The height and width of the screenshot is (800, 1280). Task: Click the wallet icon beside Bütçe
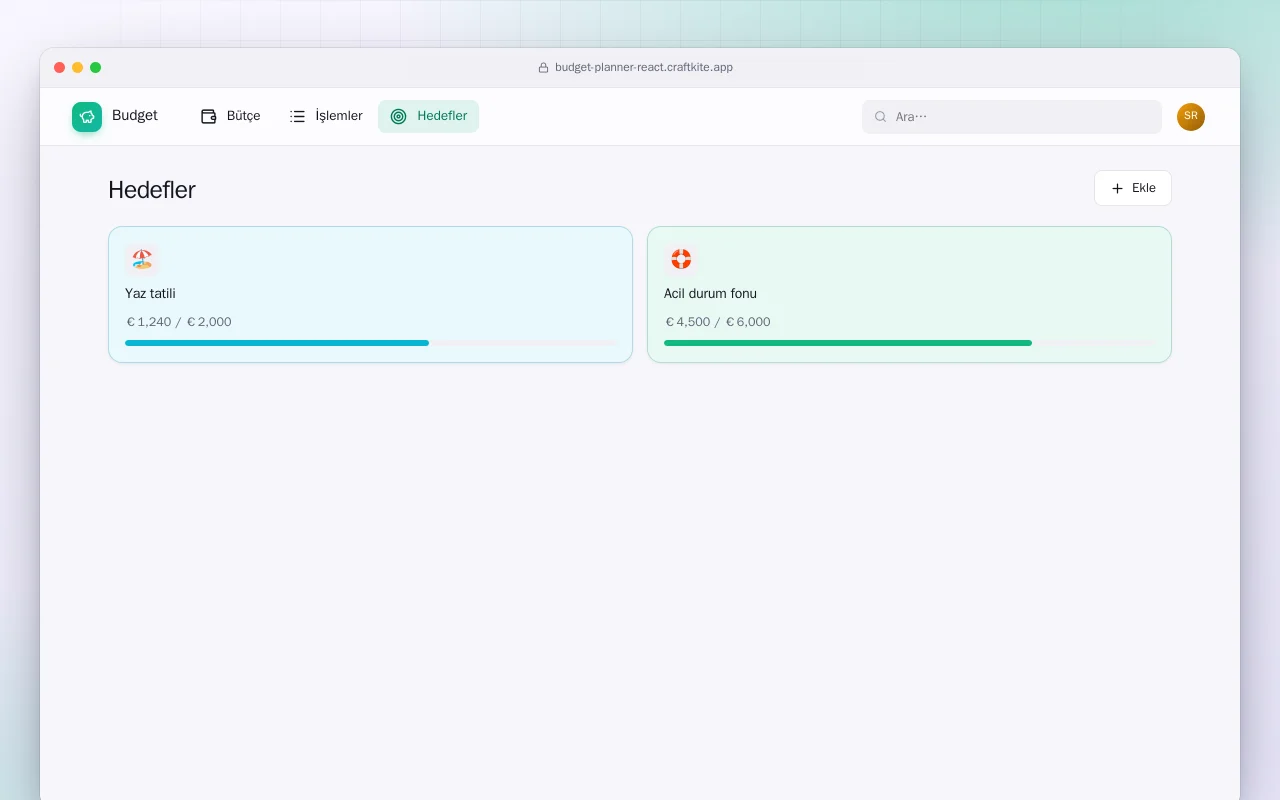(209, 116)
